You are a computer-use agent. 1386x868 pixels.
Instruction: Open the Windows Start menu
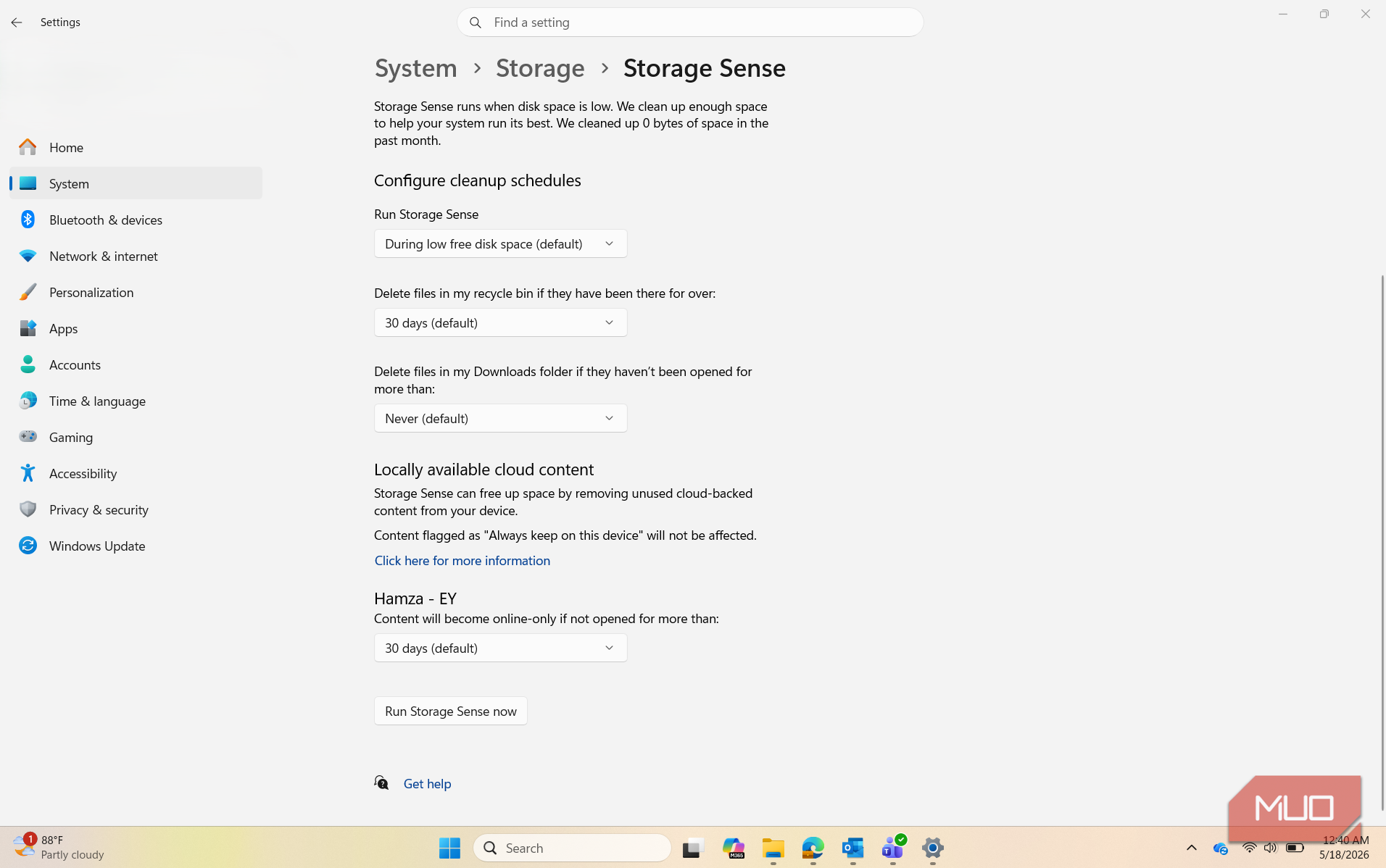point(449,848)
